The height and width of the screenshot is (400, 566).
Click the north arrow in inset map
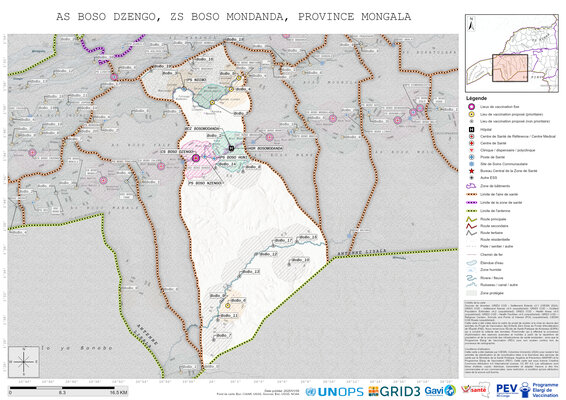pyautogui.click(x=471, y=24)
